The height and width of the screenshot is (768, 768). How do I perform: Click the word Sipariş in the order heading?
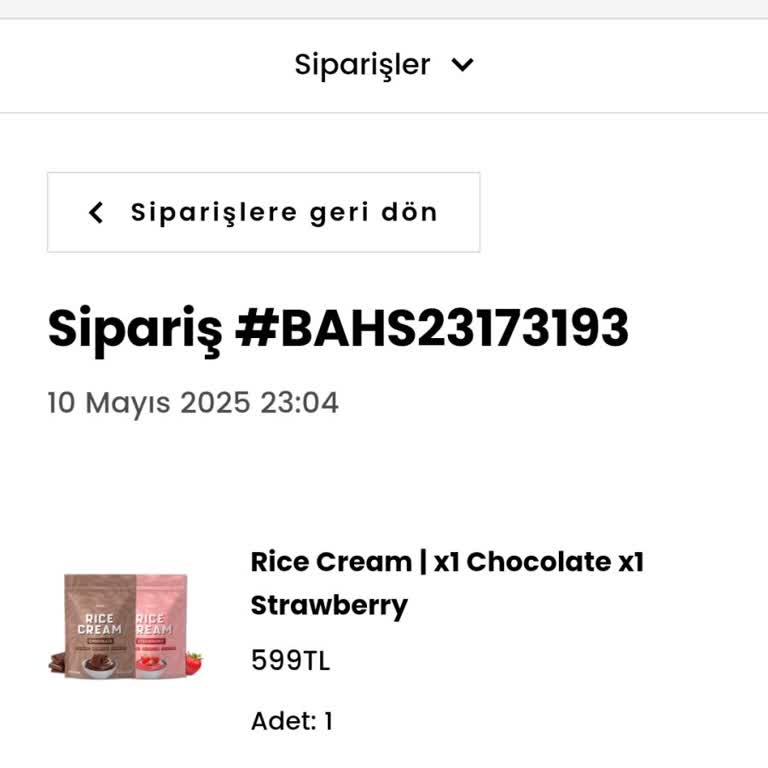click(135, 329)
